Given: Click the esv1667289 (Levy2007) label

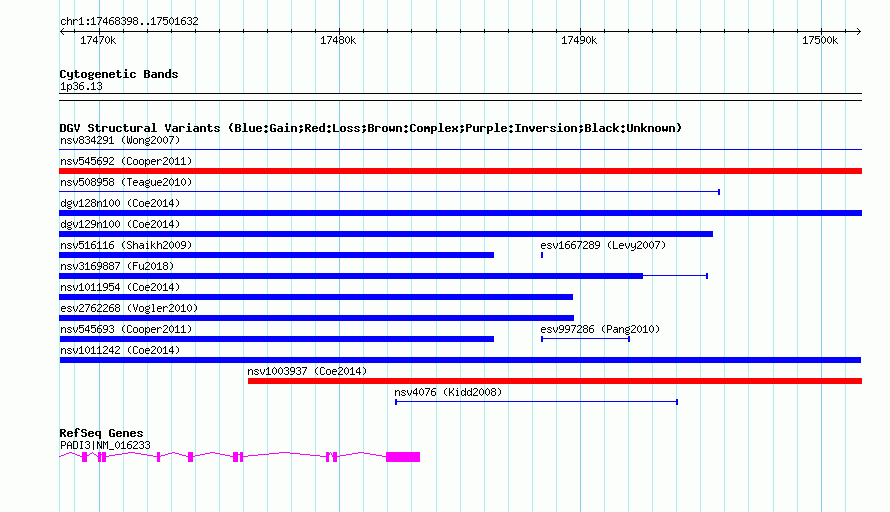Looking at the screenshot, I should coord(603,245).
